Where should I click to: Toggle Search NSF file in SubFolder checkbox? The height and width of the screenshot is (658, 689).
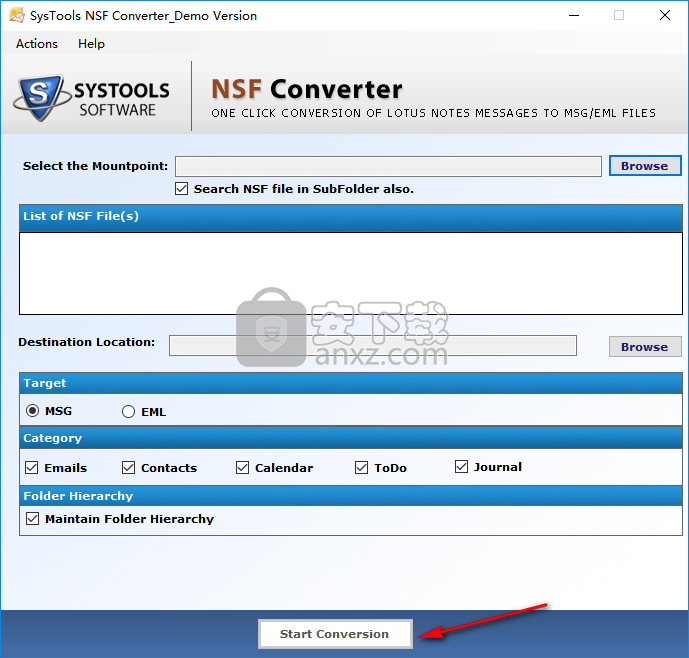pos(182,188)
